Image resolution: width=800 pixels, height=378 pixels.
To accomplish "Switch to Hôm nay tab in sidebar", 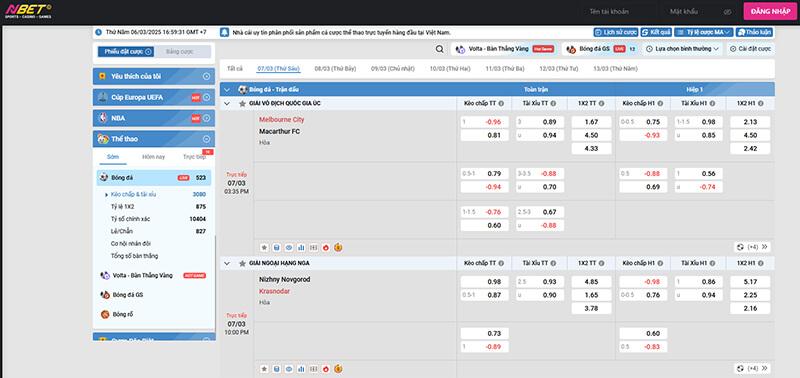I will [154, 157].
